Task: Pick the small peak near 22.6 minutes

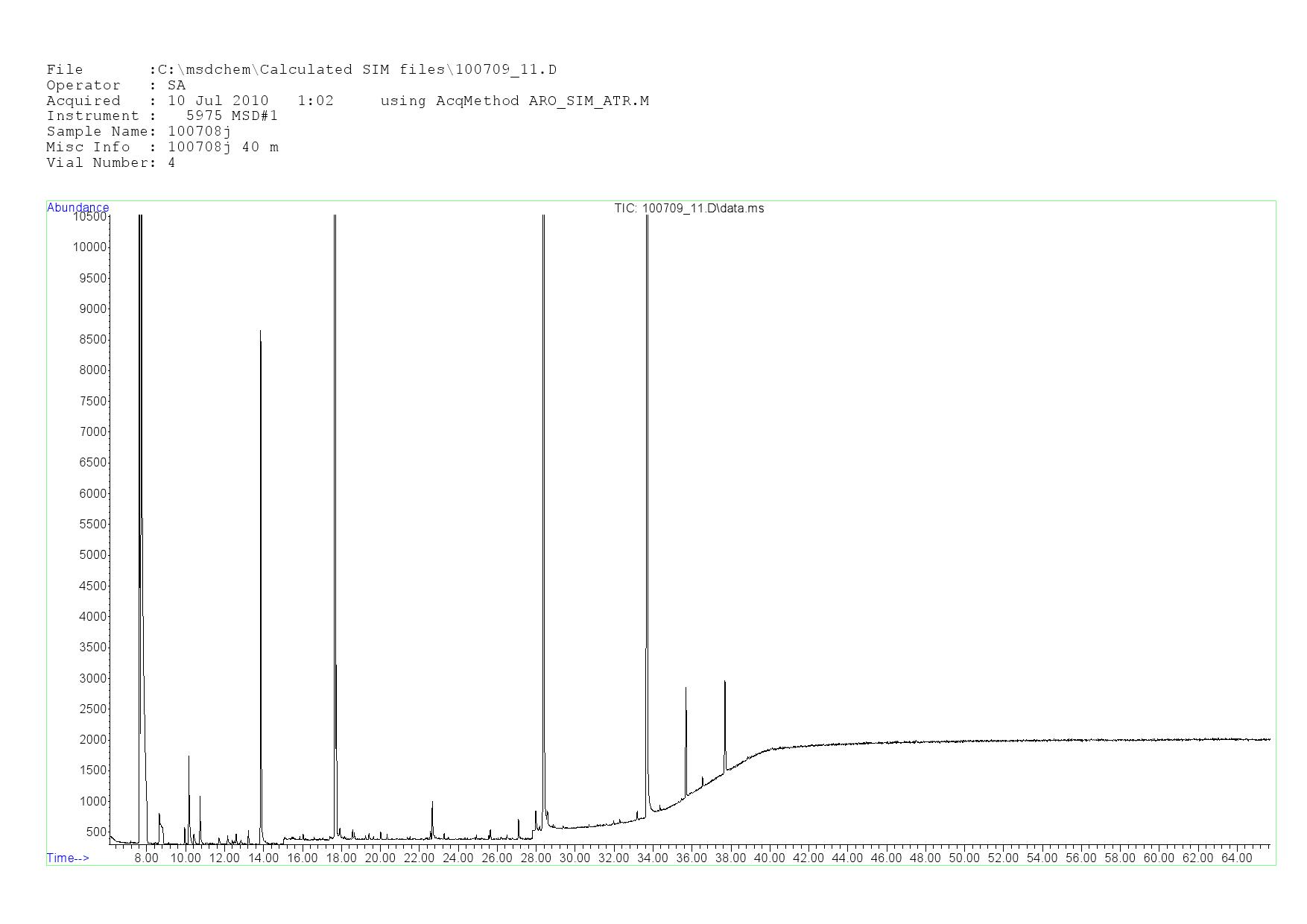Action: tap(432, 803)
